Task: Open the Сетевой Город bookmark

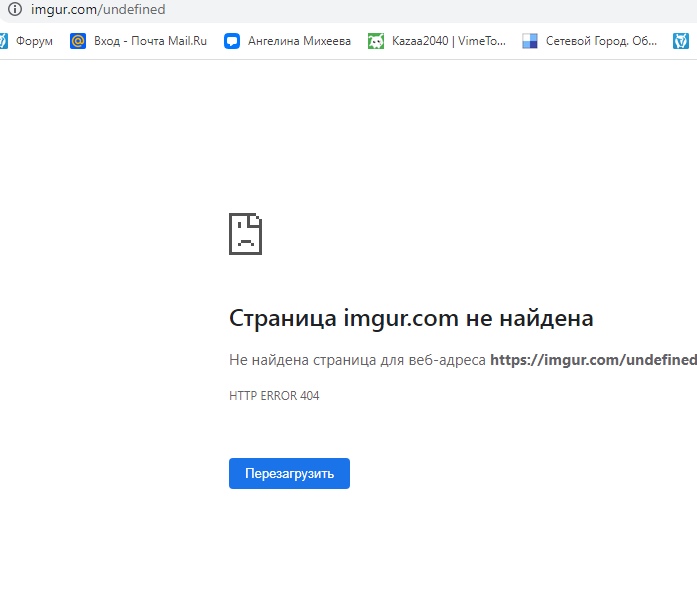Action: click(601, 41)
